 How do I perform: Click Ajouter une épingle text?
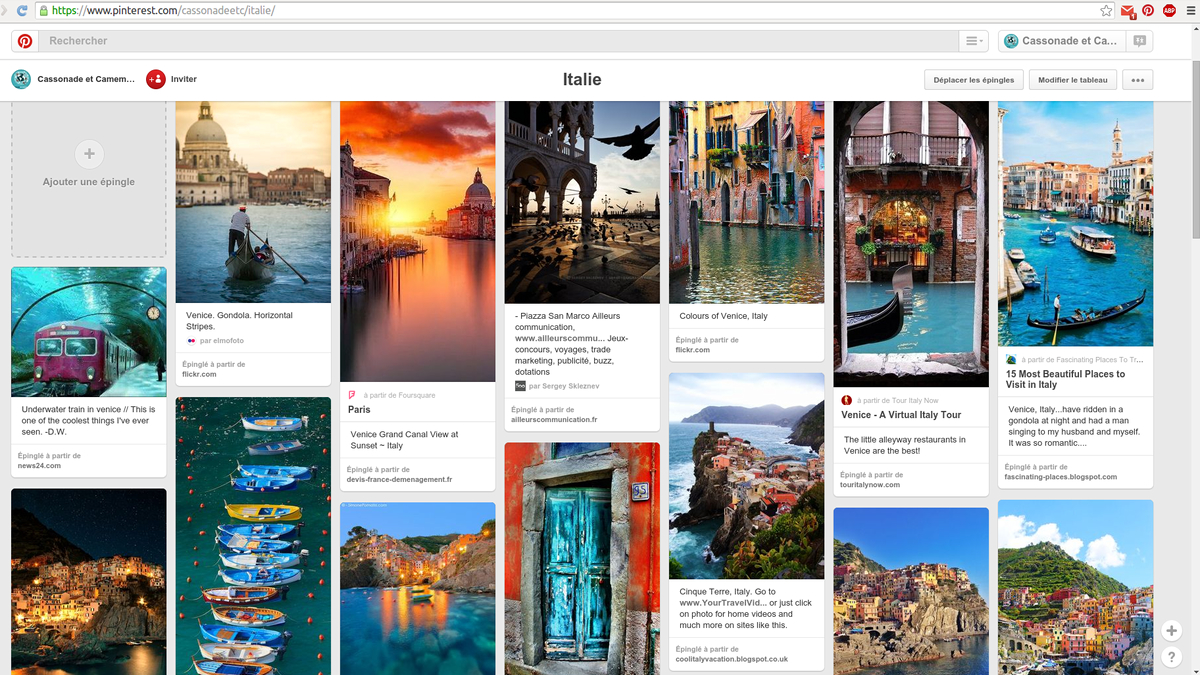(x=89, y=182)
